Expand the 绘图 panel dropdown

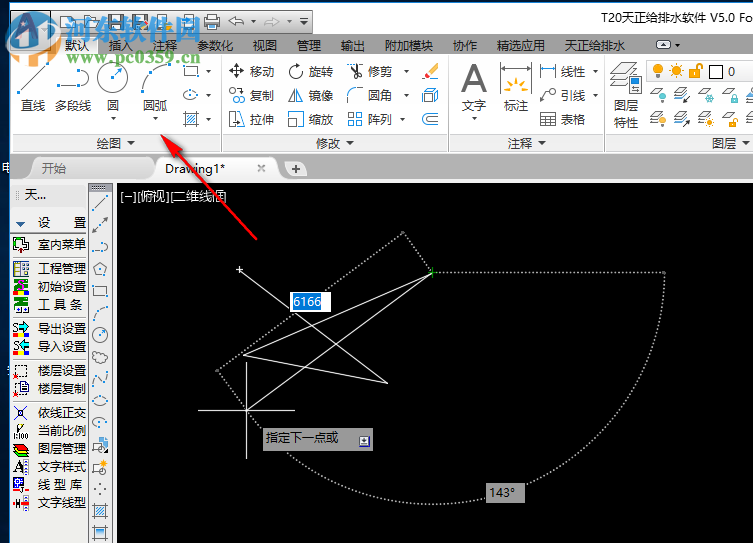131,143
